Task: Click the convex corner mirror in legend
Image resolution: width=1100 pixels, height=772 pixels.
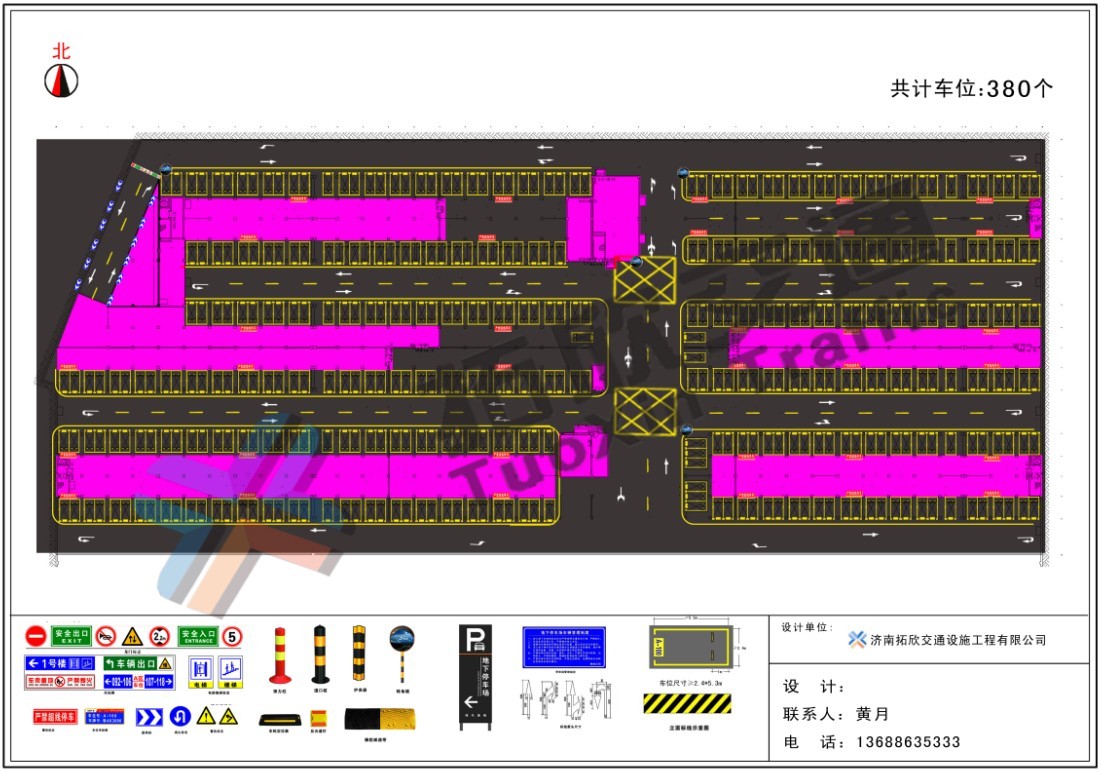Action: click(402, 648)
